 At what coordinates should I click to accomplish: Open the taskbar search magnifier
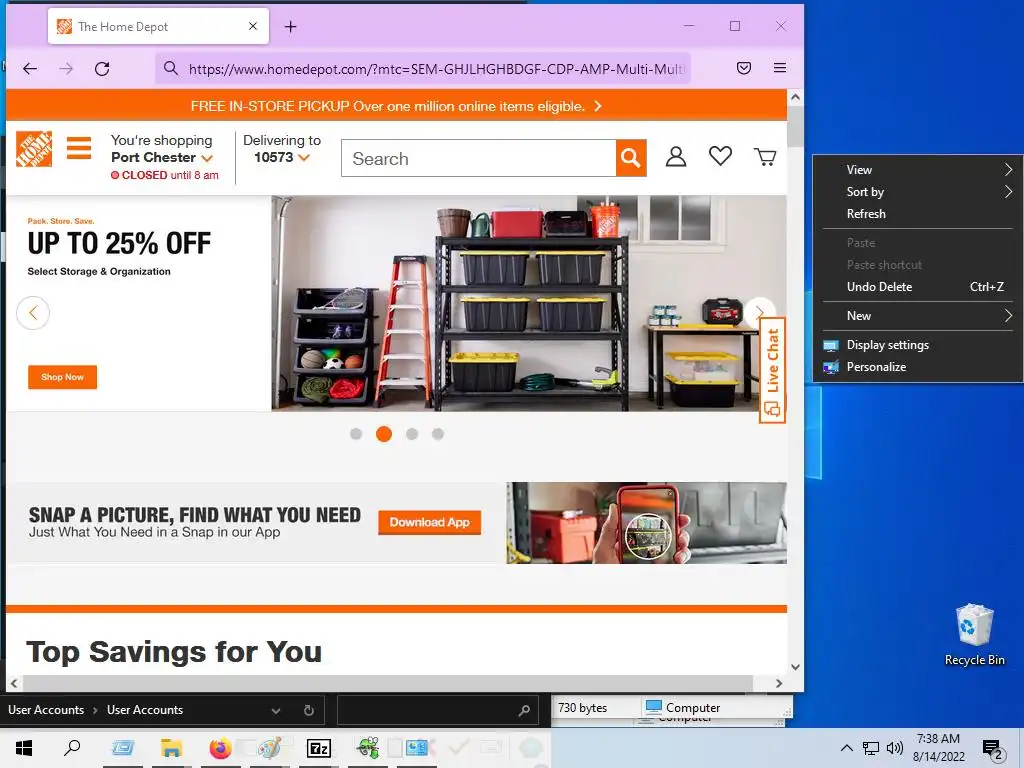click(x=72, y=748)
